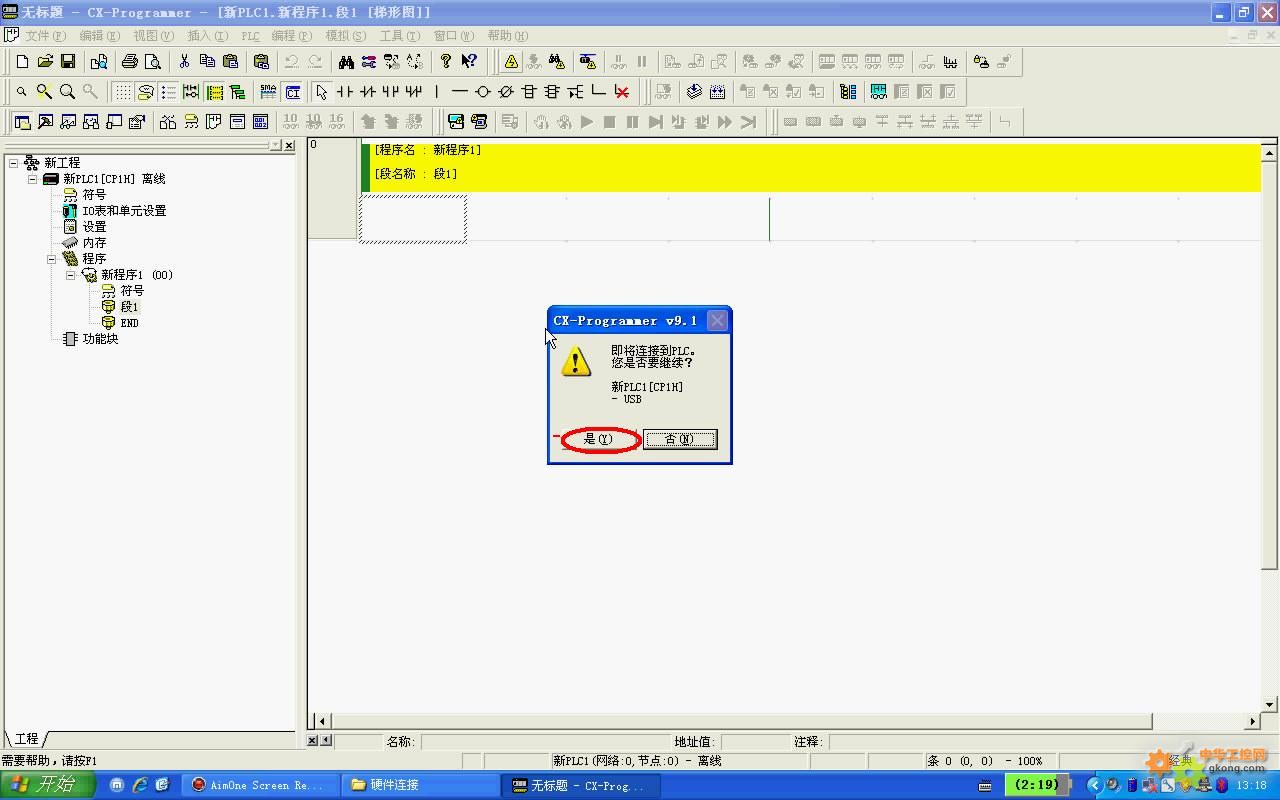Click the red X delete line icon
Screen dimensions: 1280x800
pos(622,92)
